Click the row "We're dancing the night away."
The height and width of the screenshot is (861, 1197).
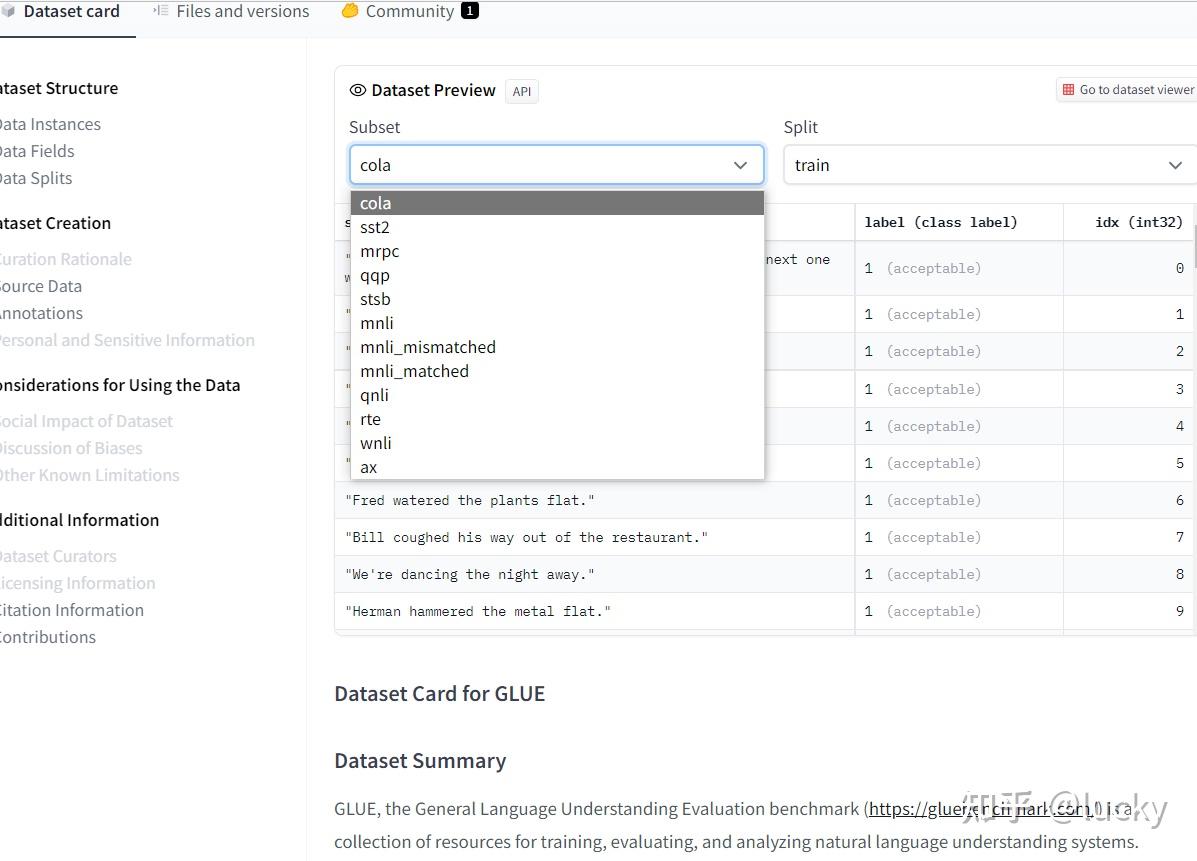tap(764, 575)
